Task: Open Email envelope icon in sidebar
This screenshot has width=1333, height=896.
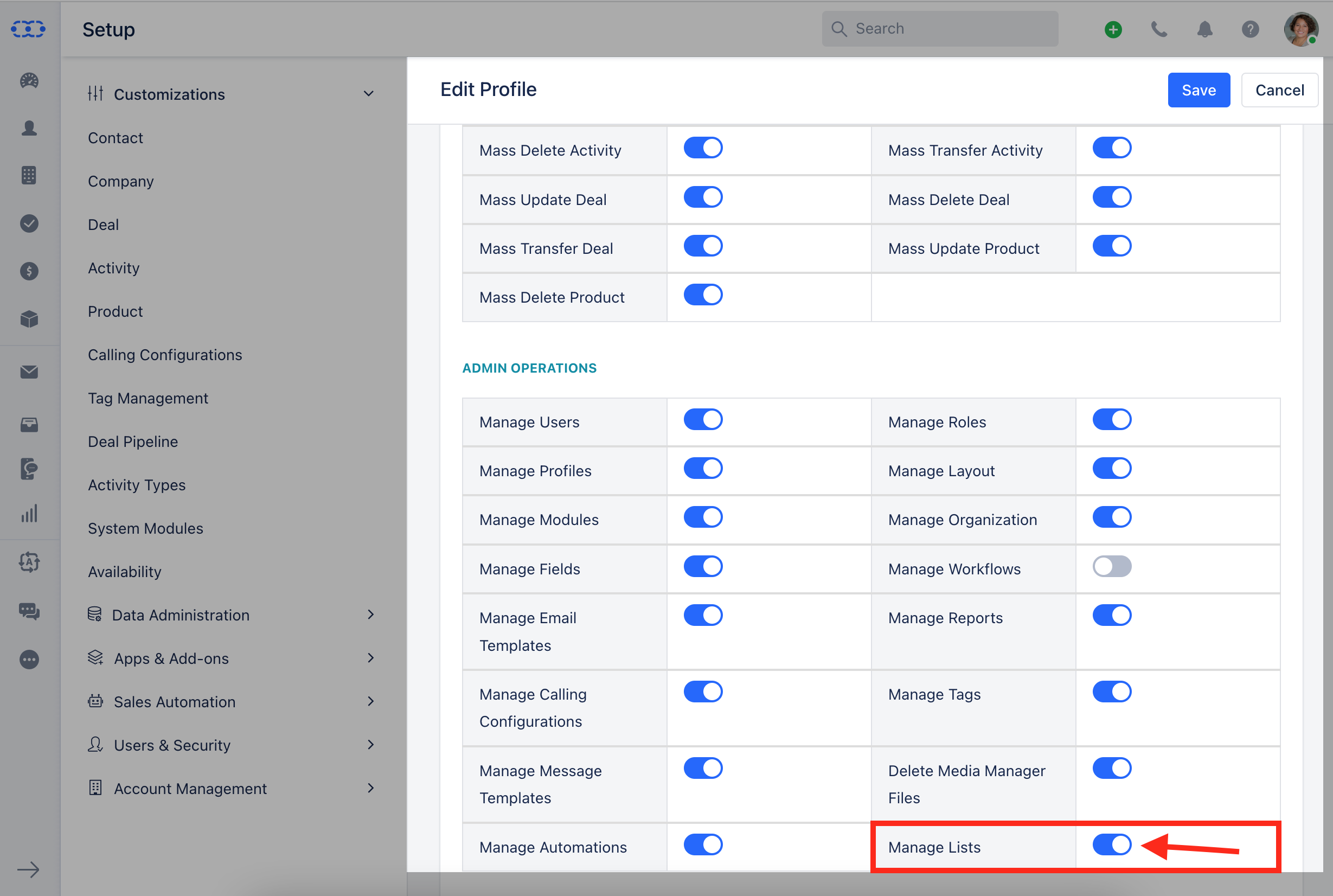Action: pyautogui.click(x=29, y=372)
